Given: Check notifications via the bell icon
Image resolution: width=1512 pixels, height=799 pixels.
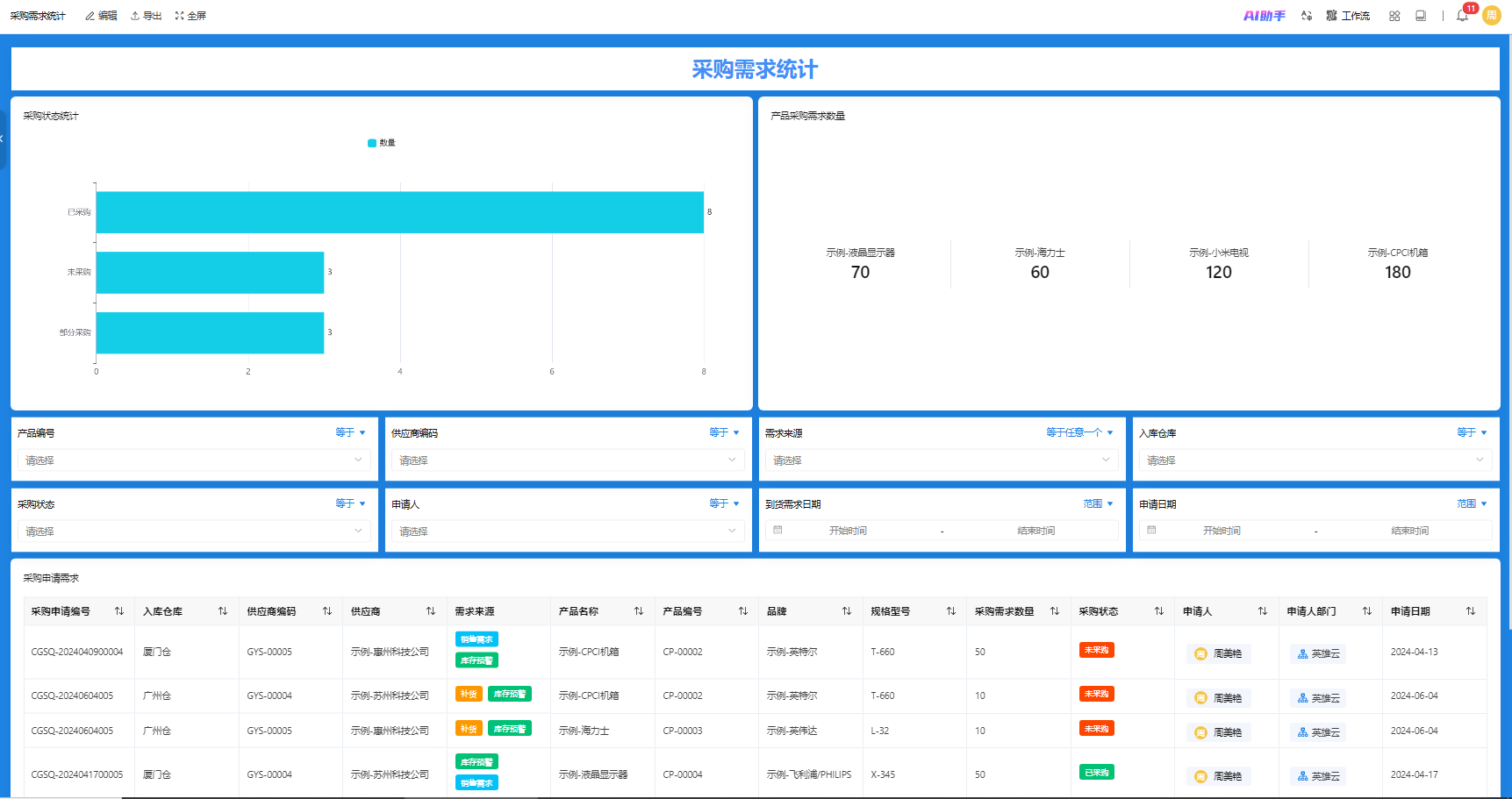Looking at the screenshot, I should 1461,16.
